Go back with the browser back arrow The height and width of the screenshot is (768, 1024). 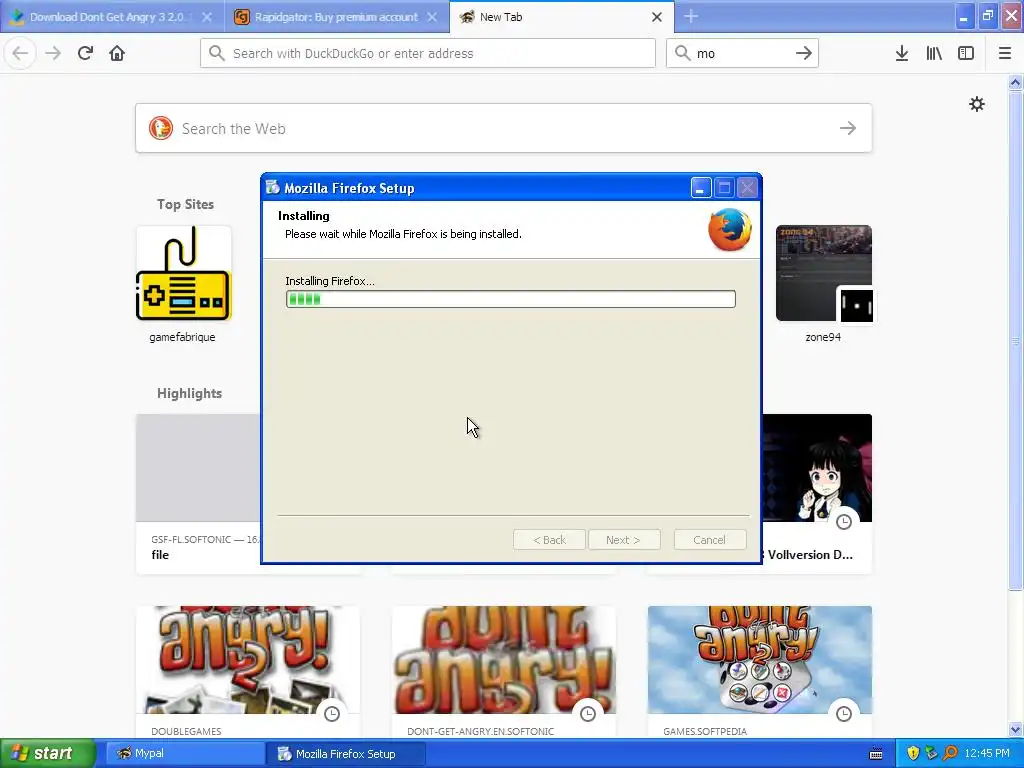20,53
